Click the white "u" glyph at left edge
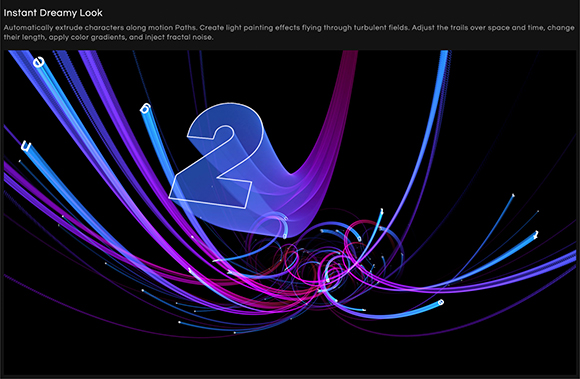 coord(26,146)
